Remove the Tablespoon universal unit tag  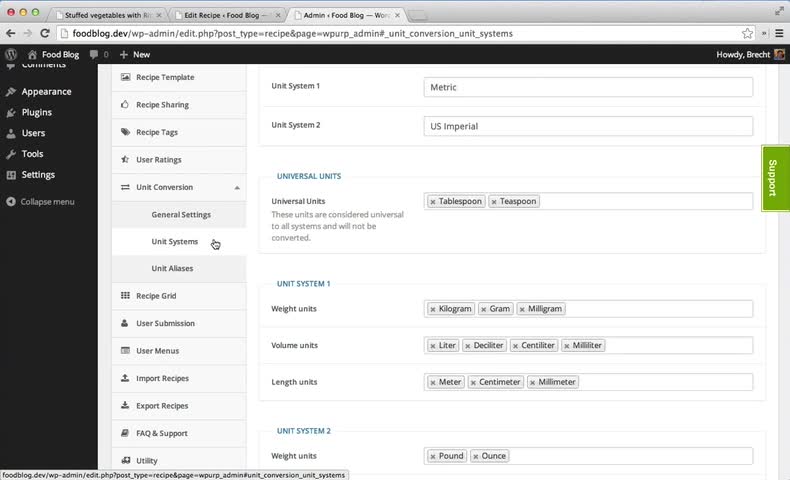[433, 202]
